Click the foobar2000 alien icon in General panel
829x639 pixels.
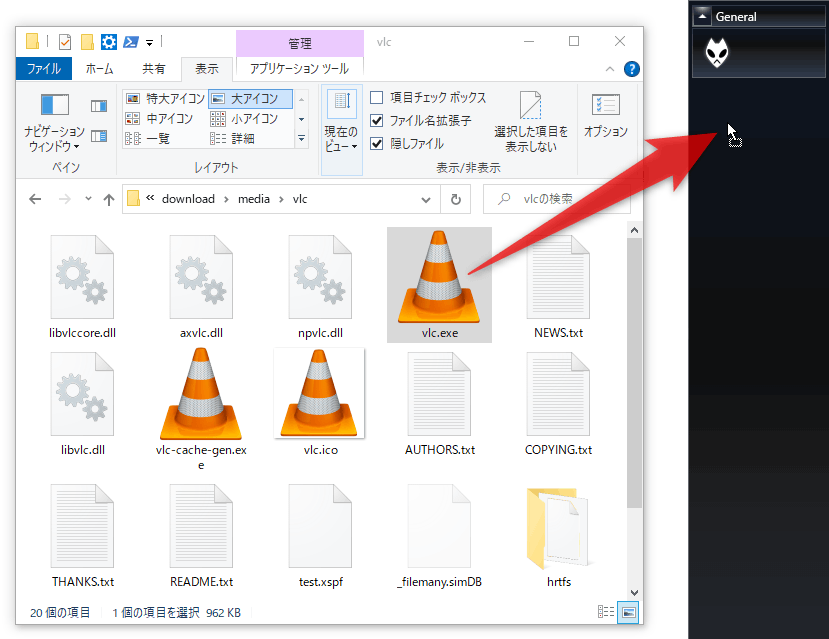coord(716,53)
